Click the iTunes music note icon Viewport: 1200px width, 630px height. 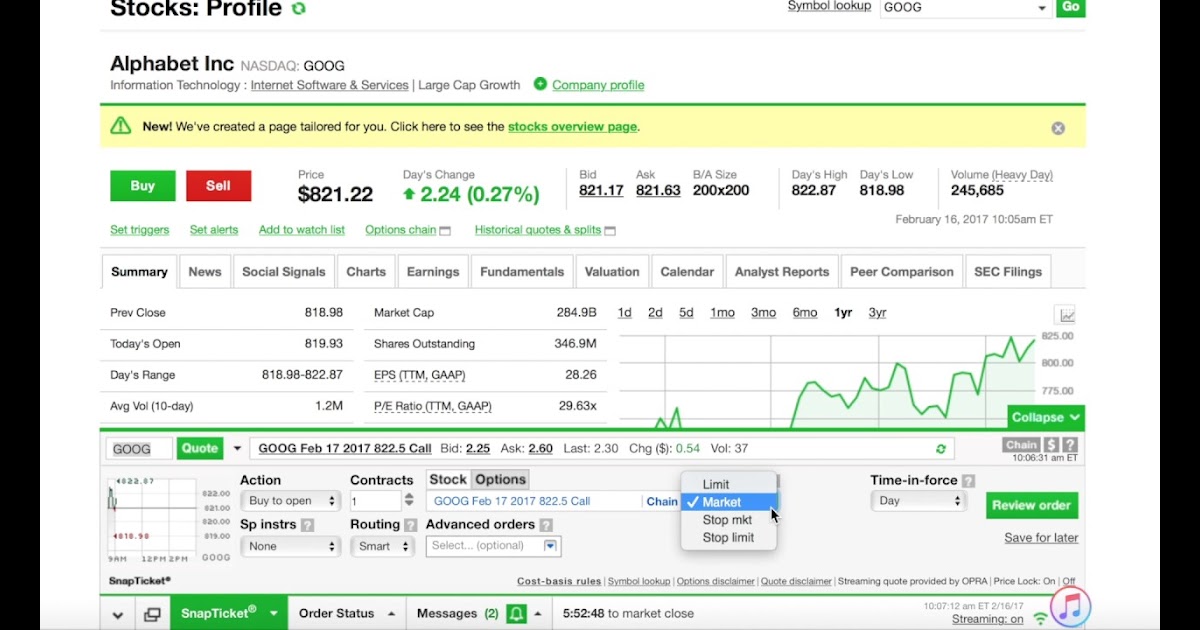[1070, 606]
